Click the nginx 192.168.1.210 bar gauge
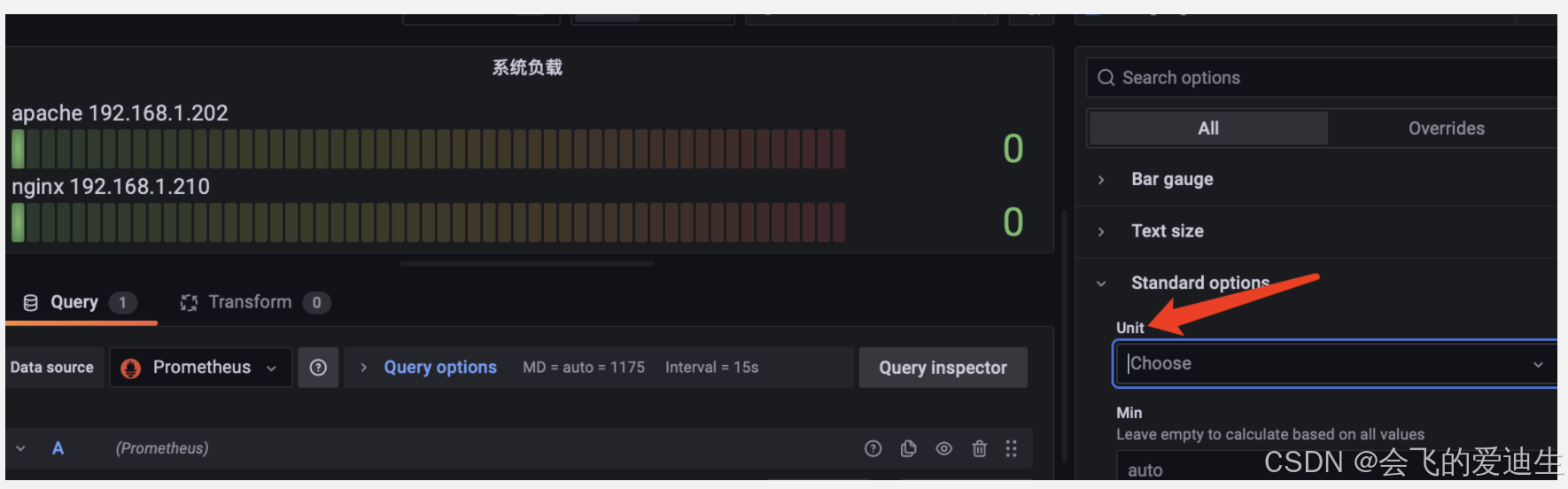1568x489 pixels. [429, 222]
